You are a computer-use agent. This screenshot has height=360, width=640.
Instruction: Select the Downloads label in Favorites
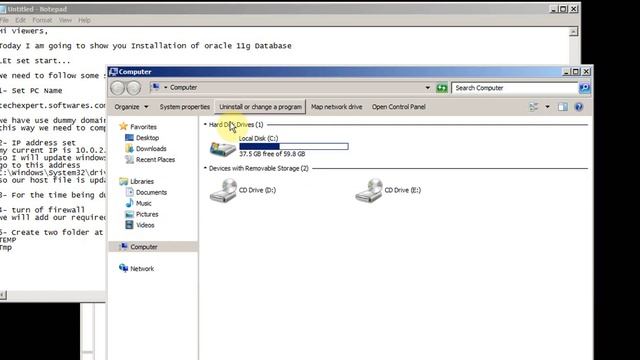click(151, 149)
